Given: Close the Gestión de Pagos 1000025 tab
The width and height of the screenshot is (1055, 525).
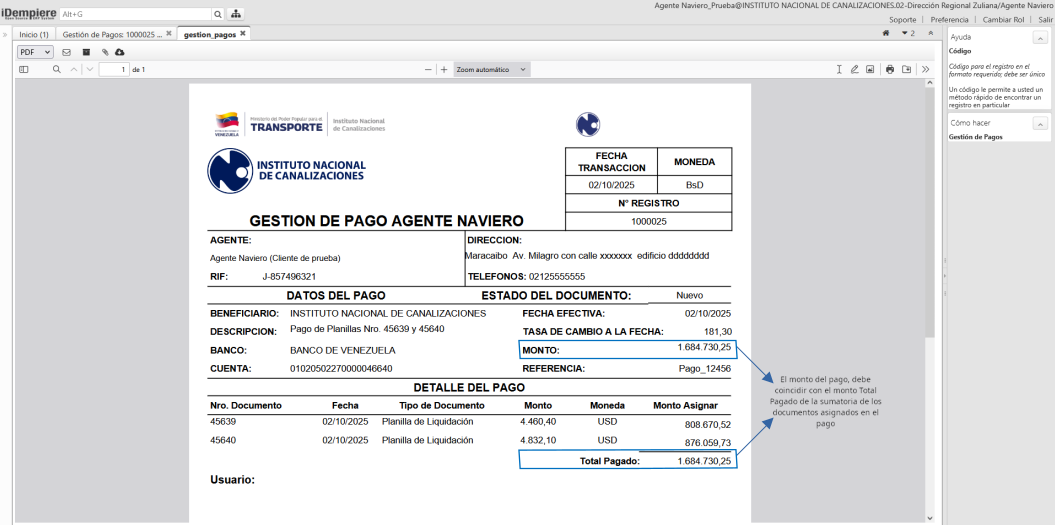Looking at the screenshot, I should tap(169, 33).
